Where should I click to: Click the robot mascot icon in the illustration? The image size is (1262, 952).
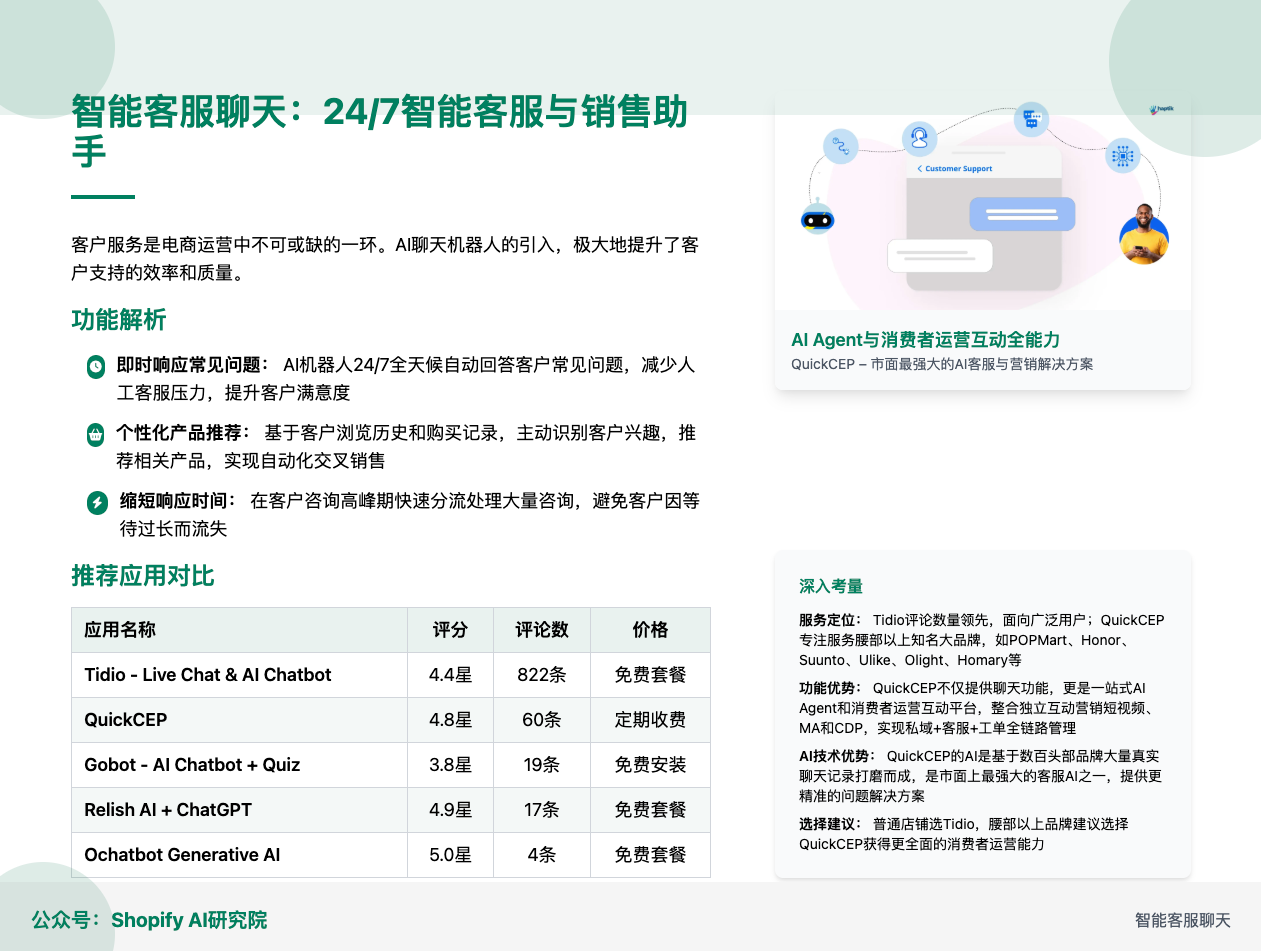[x=818, y=217]
